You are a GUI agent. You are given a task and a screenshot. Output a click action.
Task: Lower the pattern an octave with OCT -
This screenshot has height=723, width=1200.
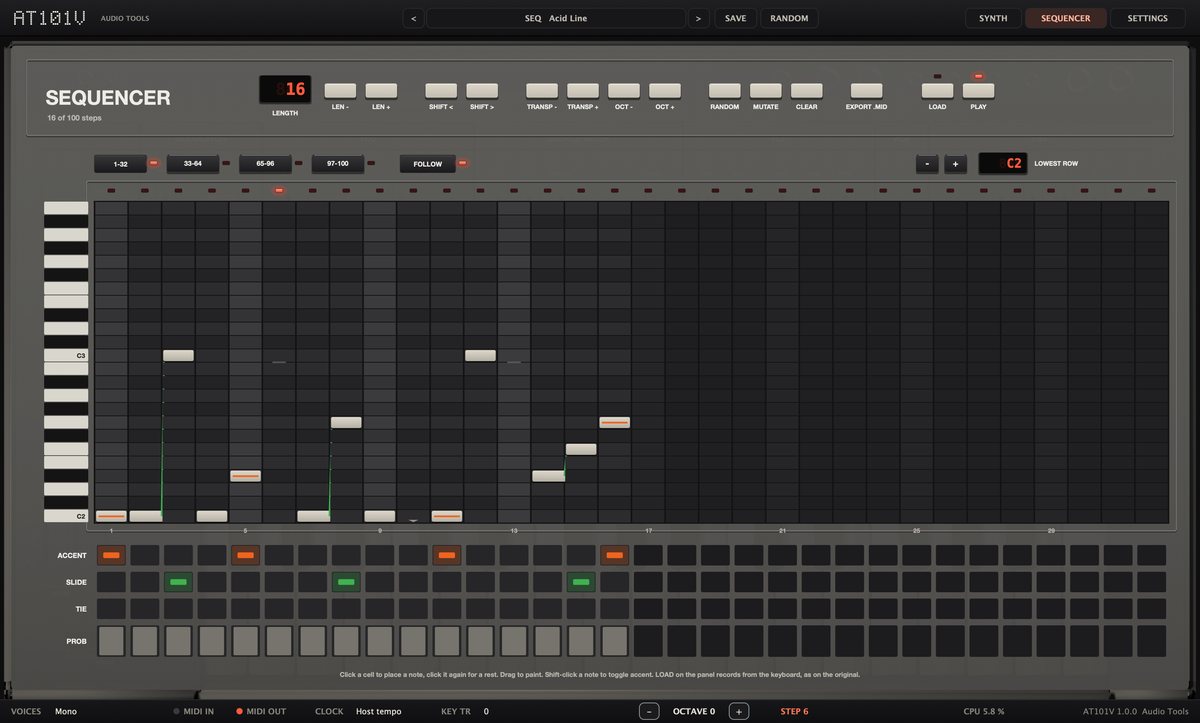click(624, 91)
